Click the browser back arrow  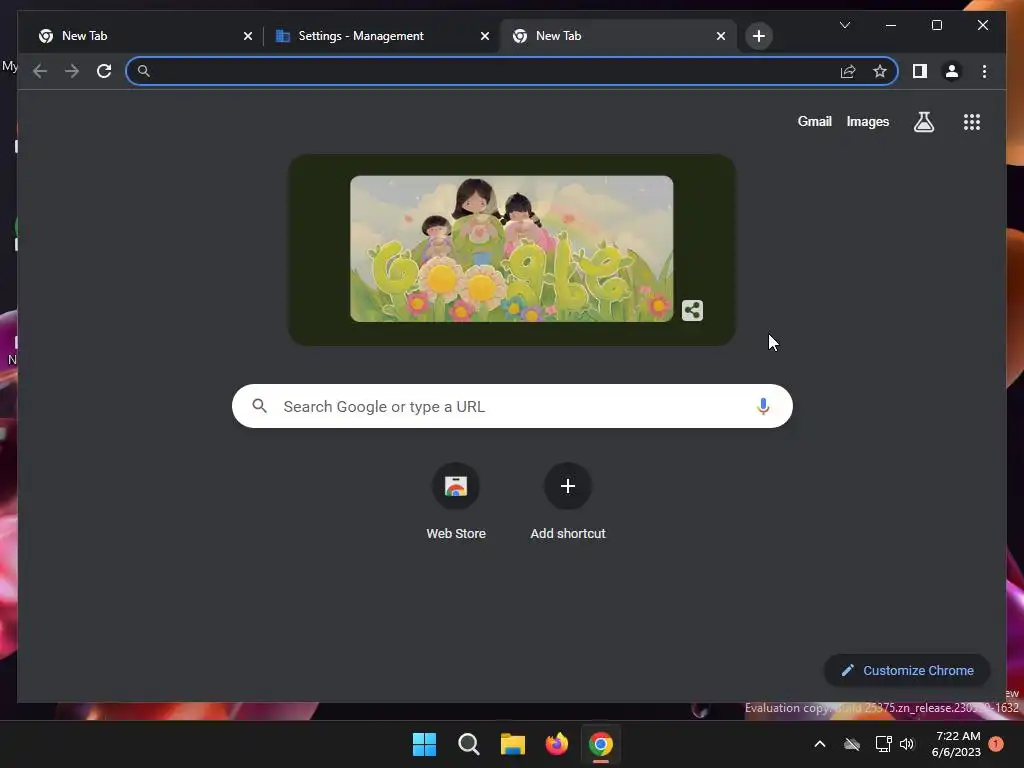(x=40, y=71)
